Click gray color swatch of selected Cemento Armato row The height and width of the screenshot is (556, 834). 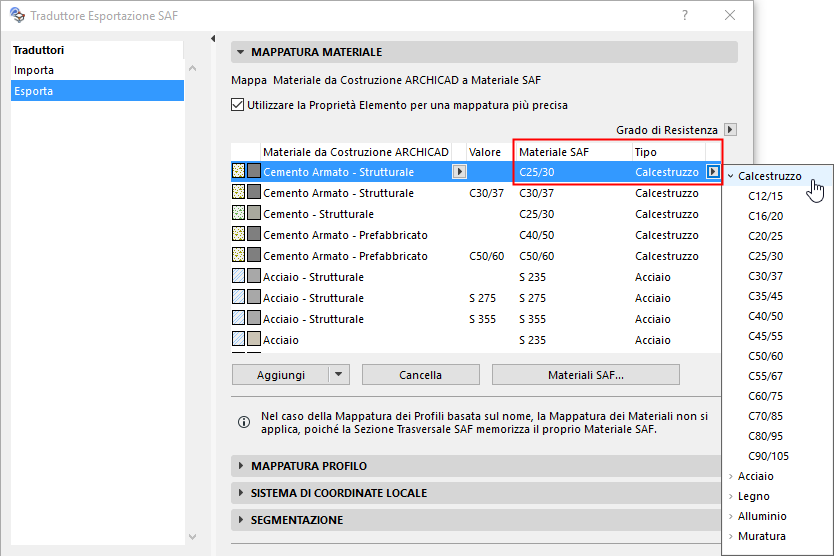[254, 171]
